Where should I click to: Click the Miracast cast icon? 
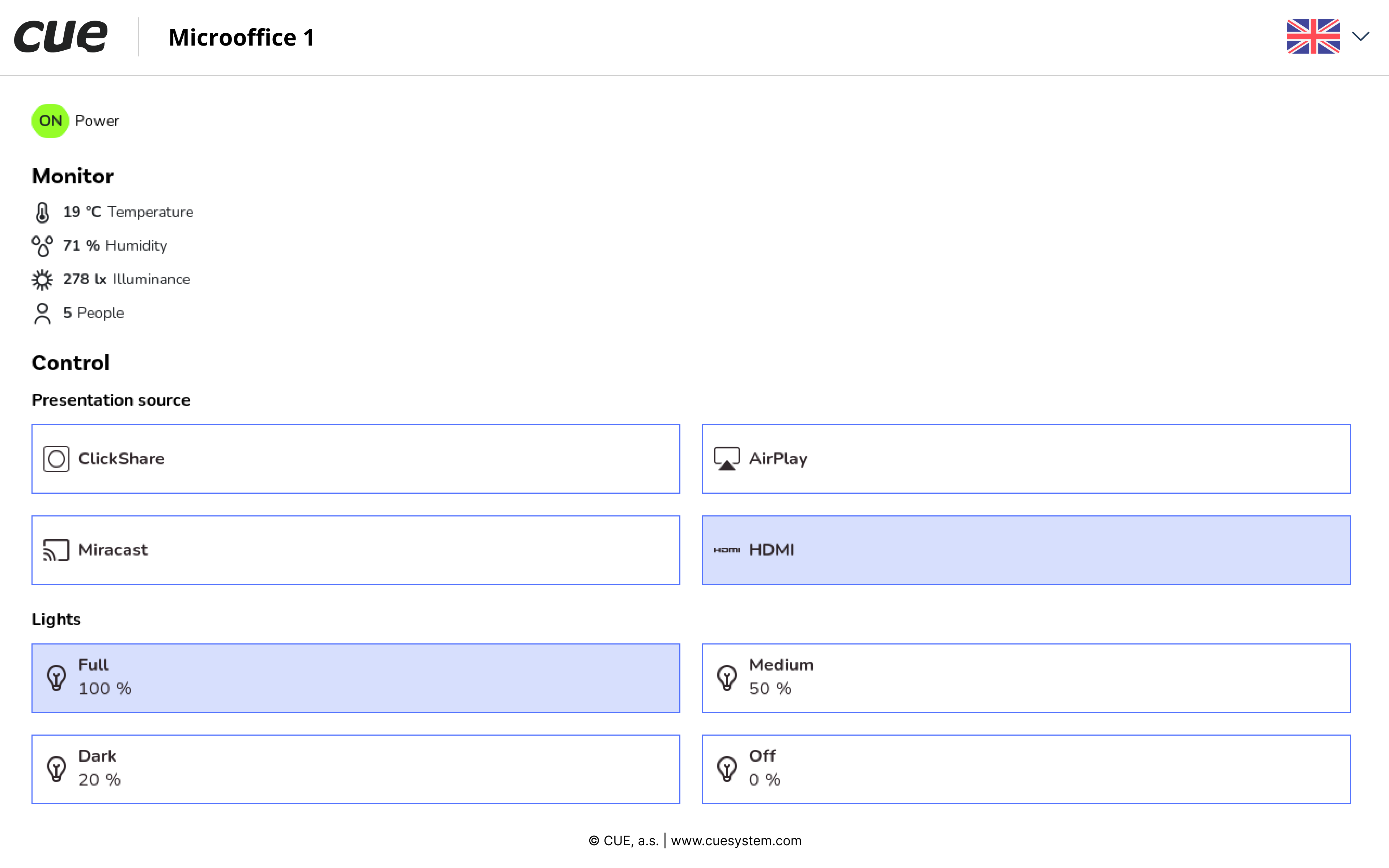[x=56, y=550]
